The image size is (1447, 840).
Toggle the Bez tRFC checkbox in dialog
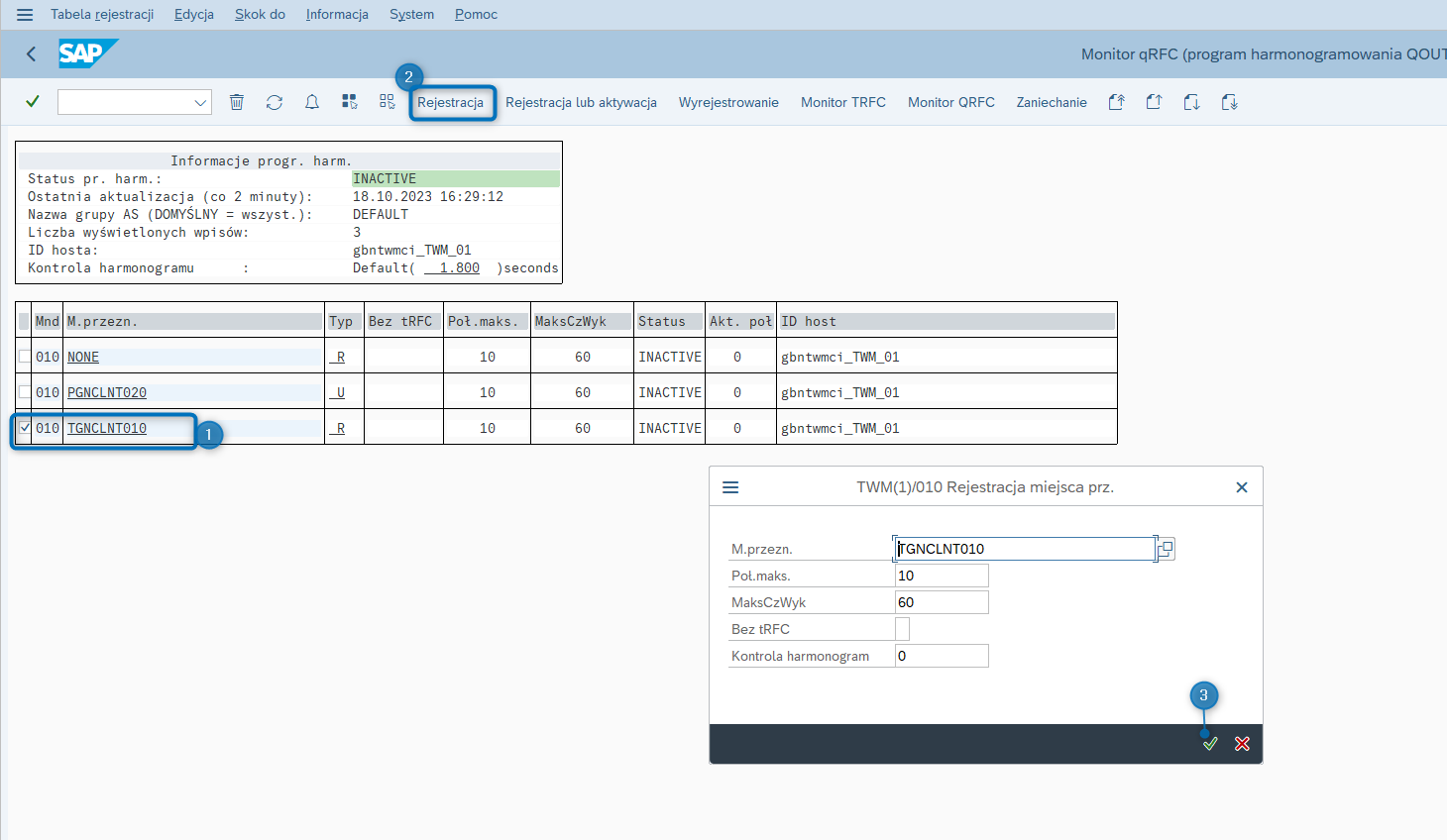[x=902, y=629]
